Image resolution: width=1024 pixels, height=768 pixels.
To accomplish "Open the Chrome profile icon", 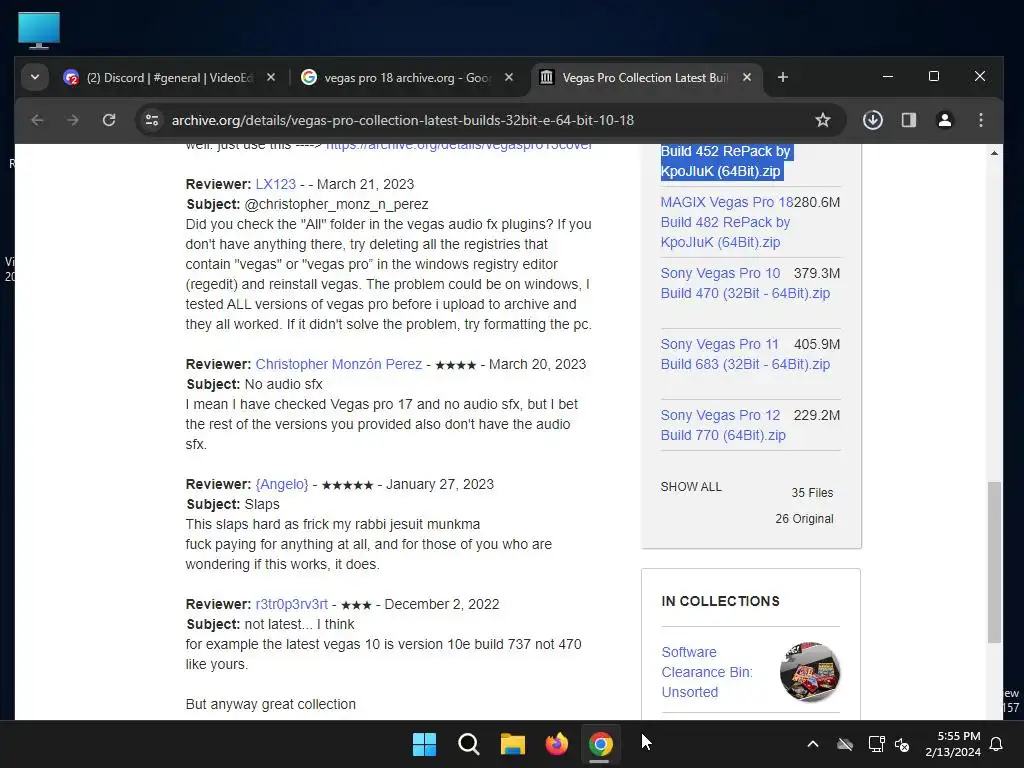I will [x=945, y=120].
